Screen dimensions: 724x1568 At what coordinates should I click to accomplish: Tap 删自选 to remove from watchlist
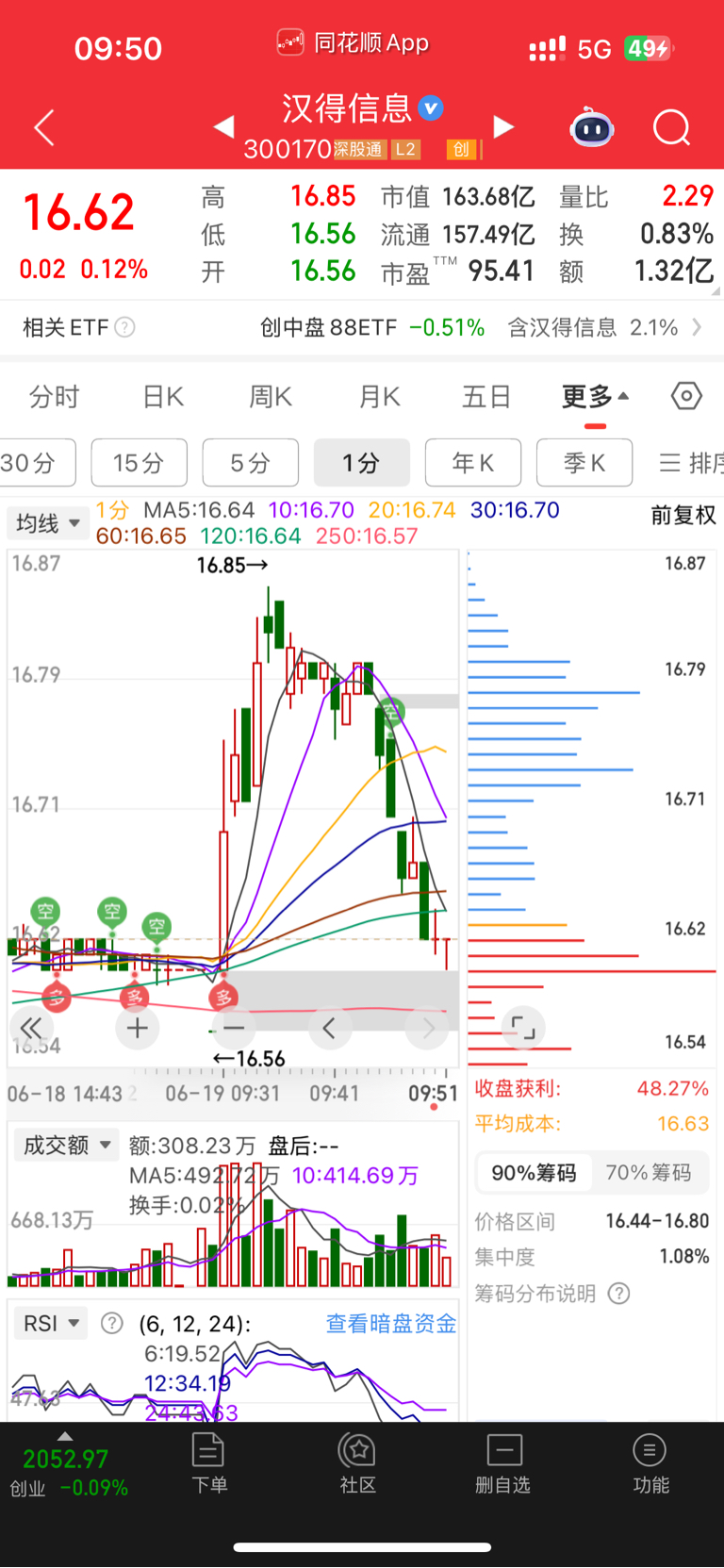point(503,1463)
